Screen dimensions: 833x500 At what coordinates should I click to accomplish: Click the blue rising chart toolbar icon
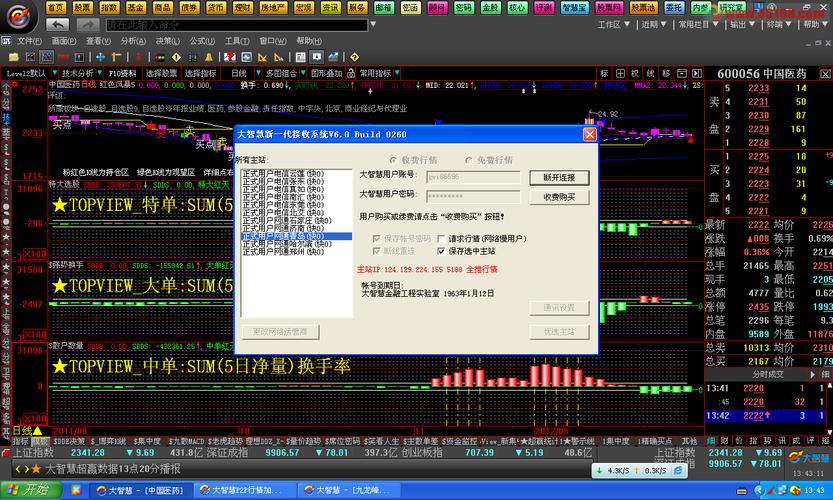coord(333,57)
